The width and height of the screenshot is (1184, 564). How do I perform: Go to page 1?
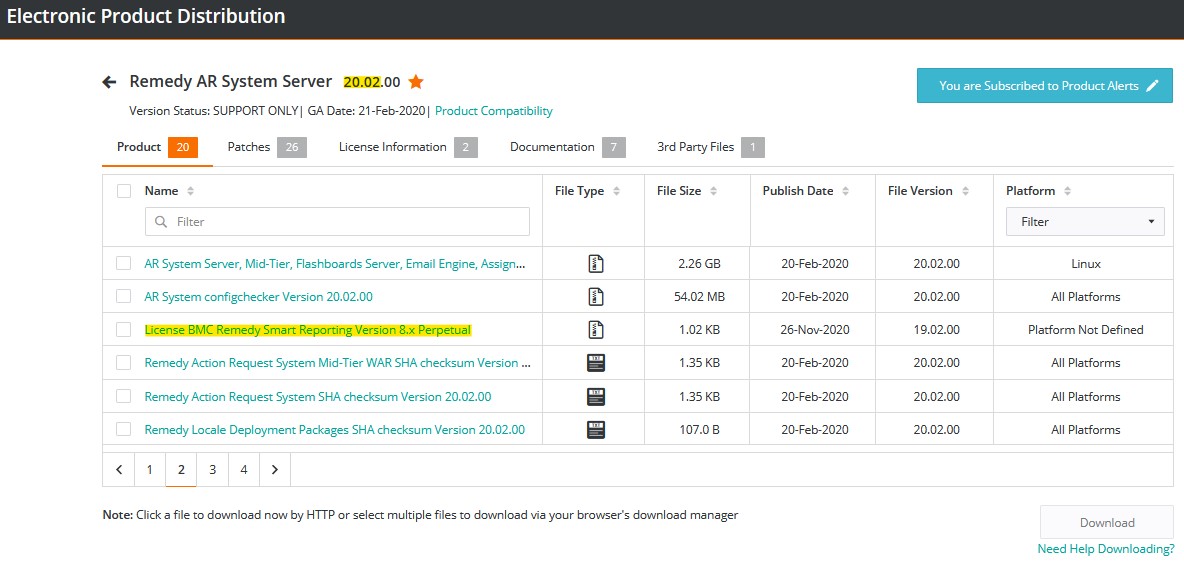(150, 470)
